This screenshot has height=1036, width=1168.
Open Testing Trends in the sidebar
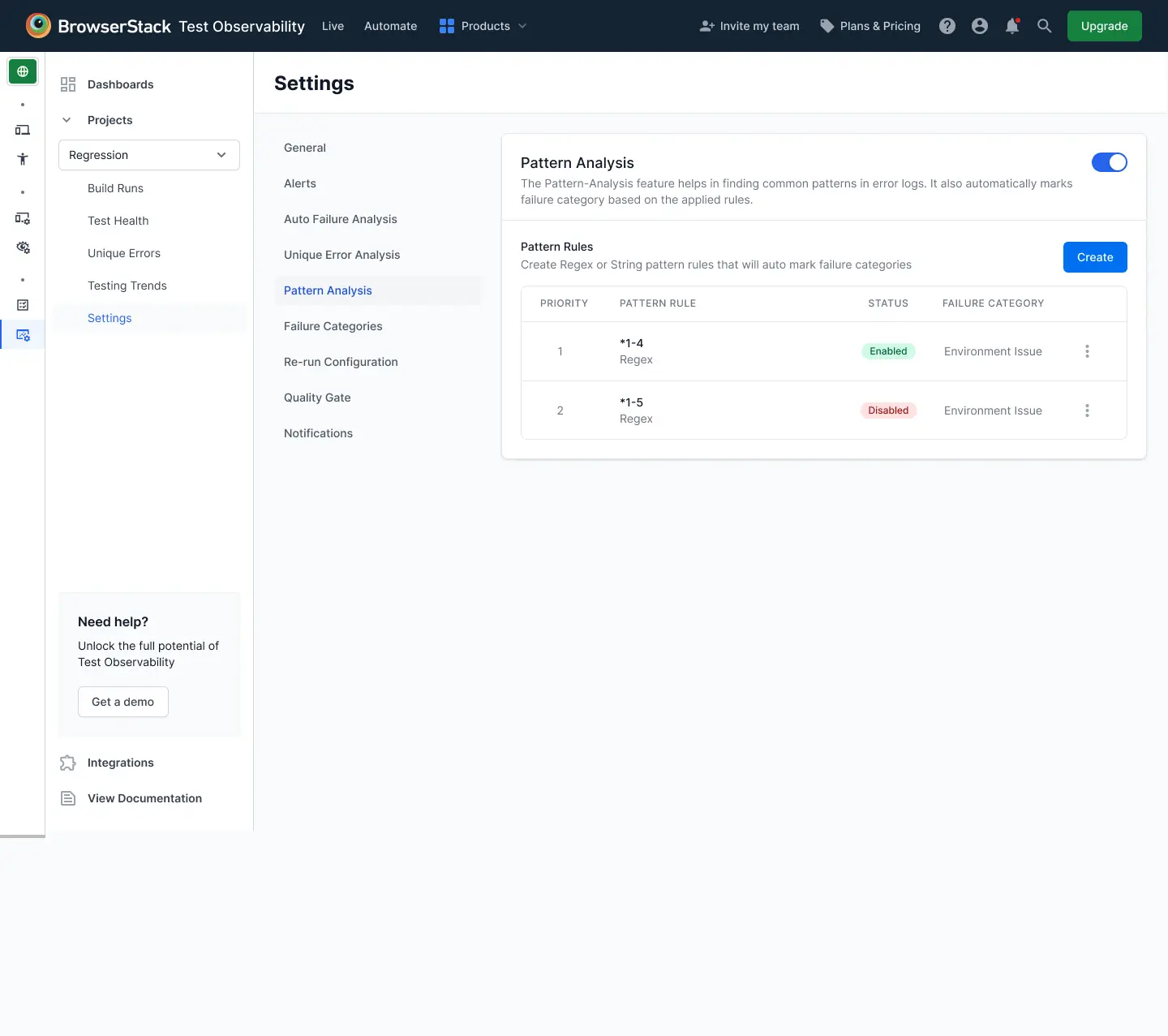click(127, 286)
